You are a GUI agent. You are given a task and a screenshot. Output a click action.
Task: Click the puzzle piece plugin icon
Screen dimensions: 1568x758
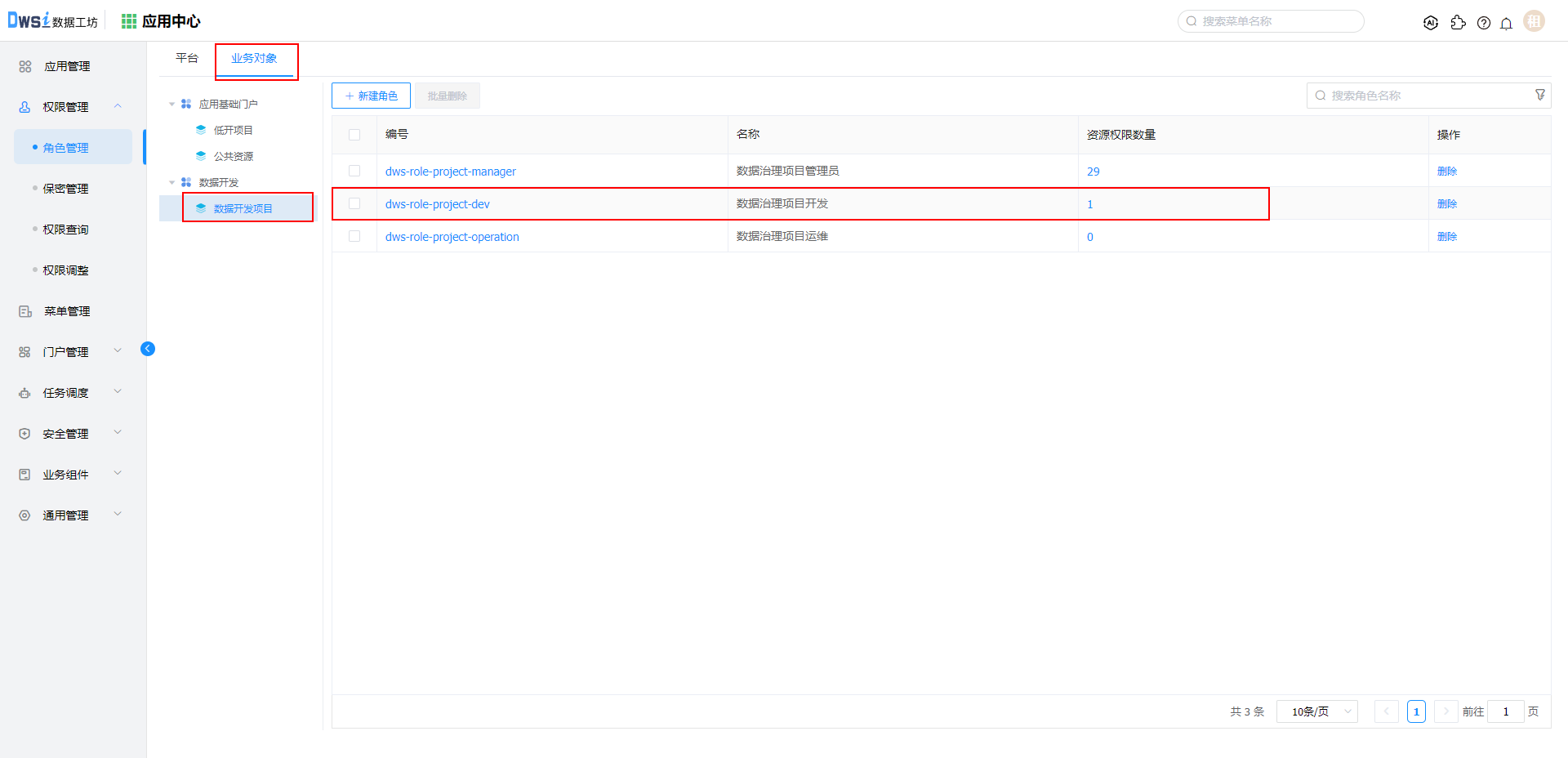(1458, 23)
